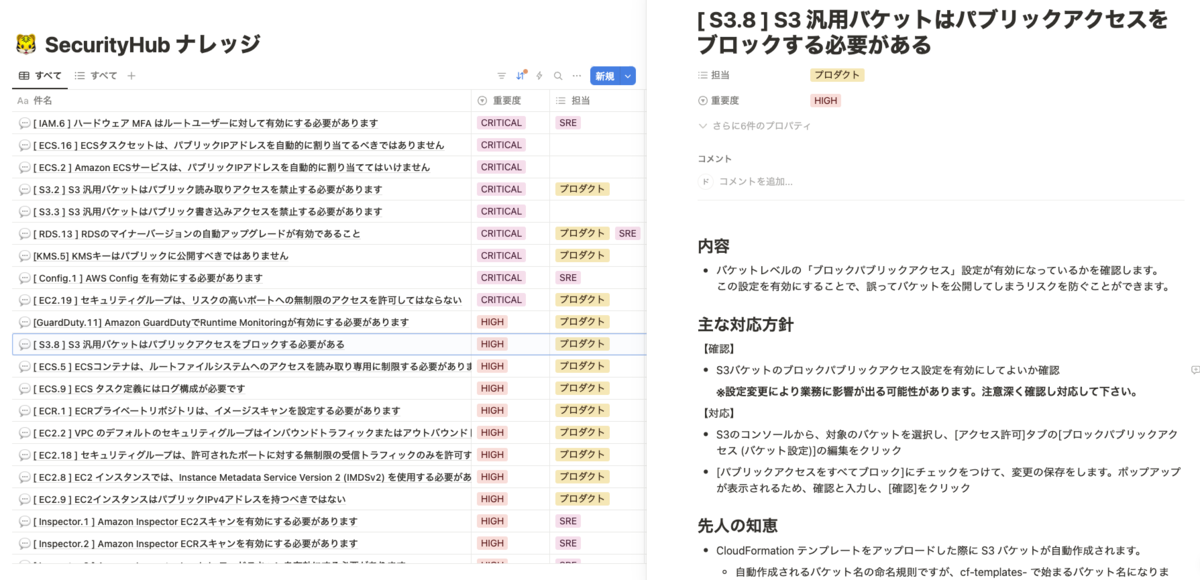Click the user avatar beside comment field
Image resolution: width=1200 pixels, height=580 pixels.
click(705, 181)
